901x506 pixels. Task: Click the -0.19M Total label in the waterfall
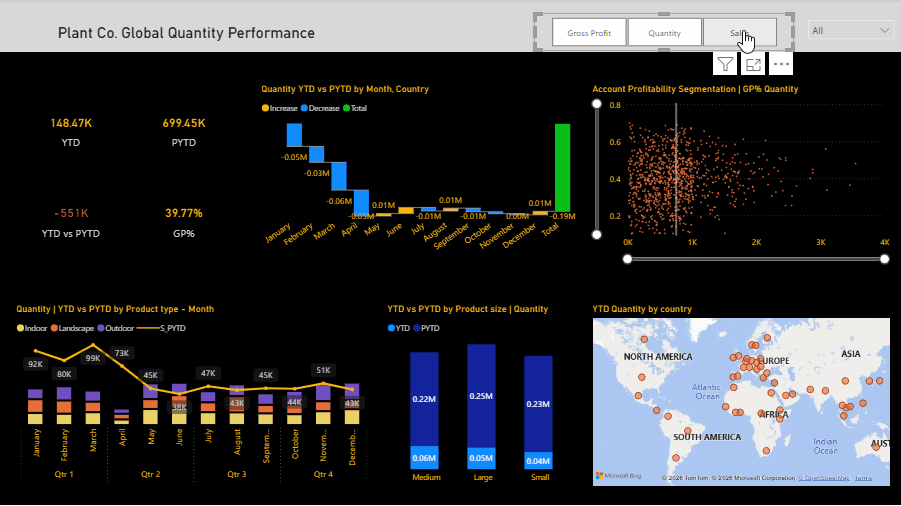563,217
